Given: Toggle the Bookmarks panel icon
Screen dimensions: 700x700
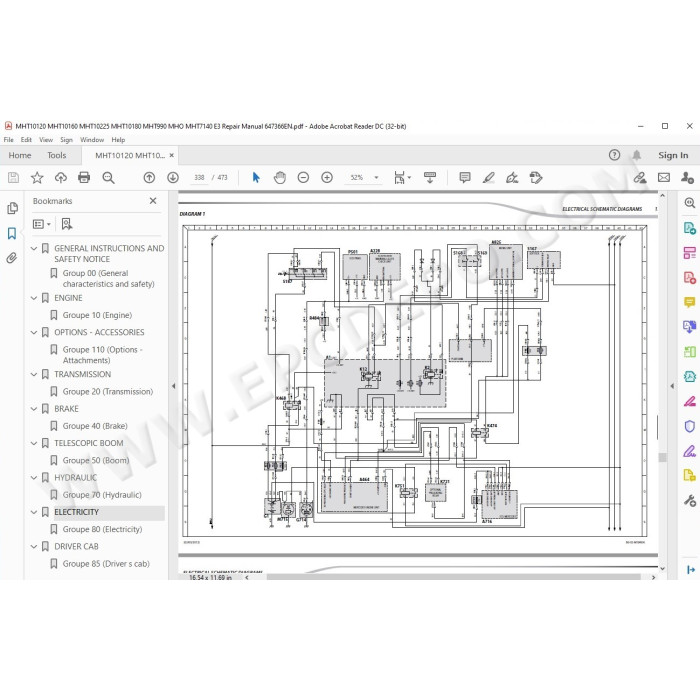Looking at the screenshot, I should (x=12, y=233).
